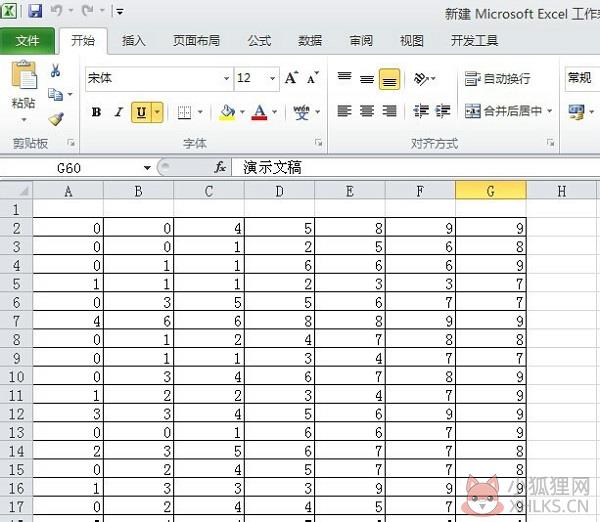Apply red font color A

click(x=259, y=112)
